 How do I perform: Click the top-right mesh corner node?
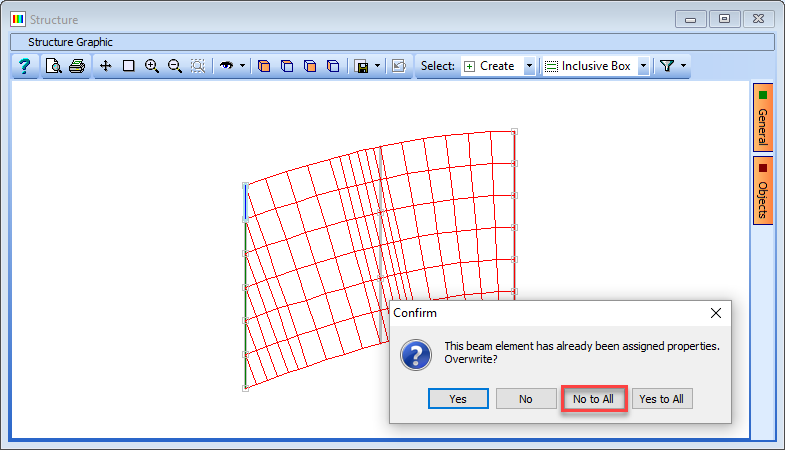[x=514, y=132]
